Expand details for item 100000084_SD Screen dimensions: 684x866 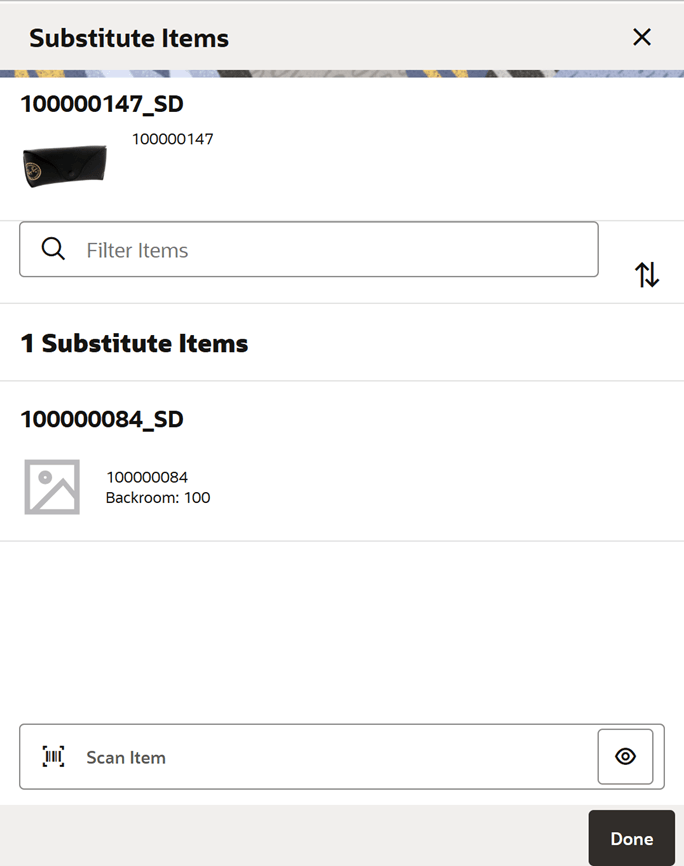pos(102,420)
